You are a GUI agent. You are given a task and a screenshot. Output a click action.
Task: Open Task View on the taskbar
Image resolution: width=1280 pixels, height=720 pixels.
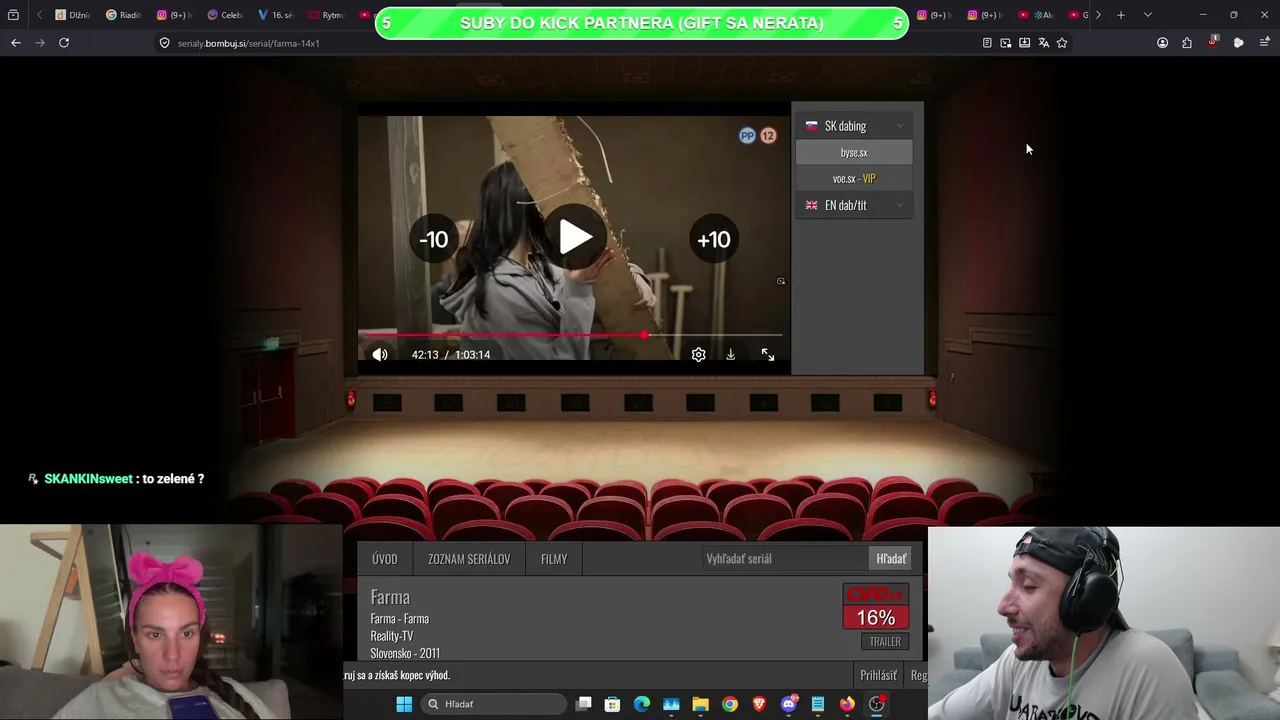tap(584, 704)
